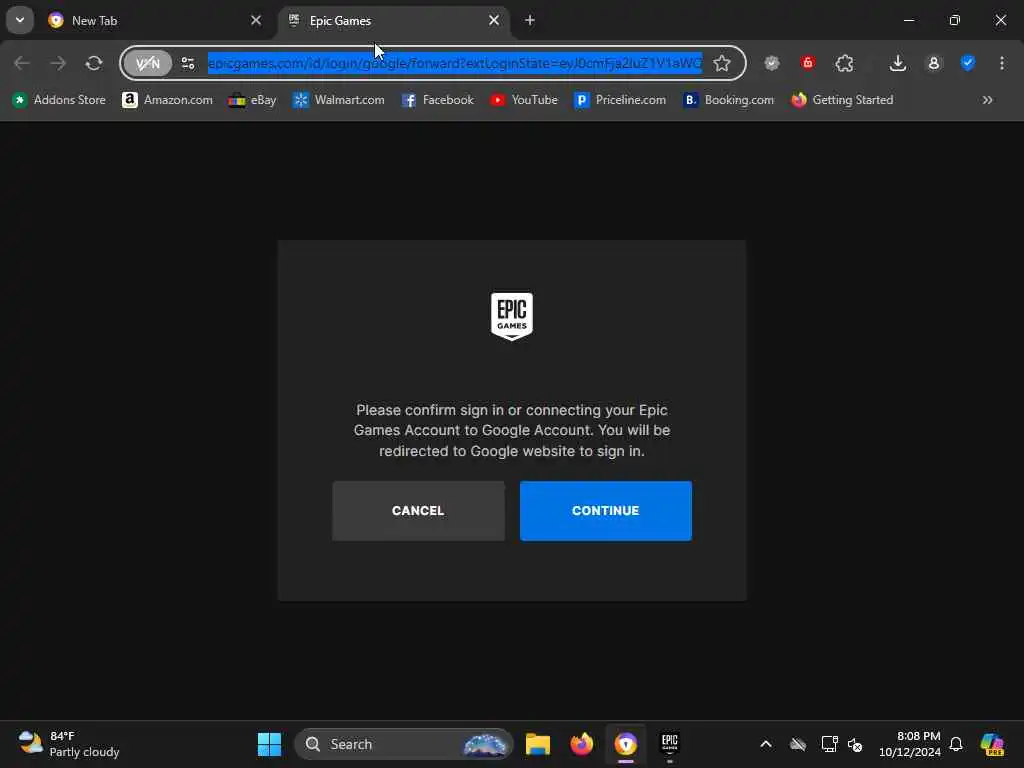Viewport: 1024px width, 768px height.
Task: Click the Epic Games logo in dialog
Action: pyautogui.click(x=512, y=317)
